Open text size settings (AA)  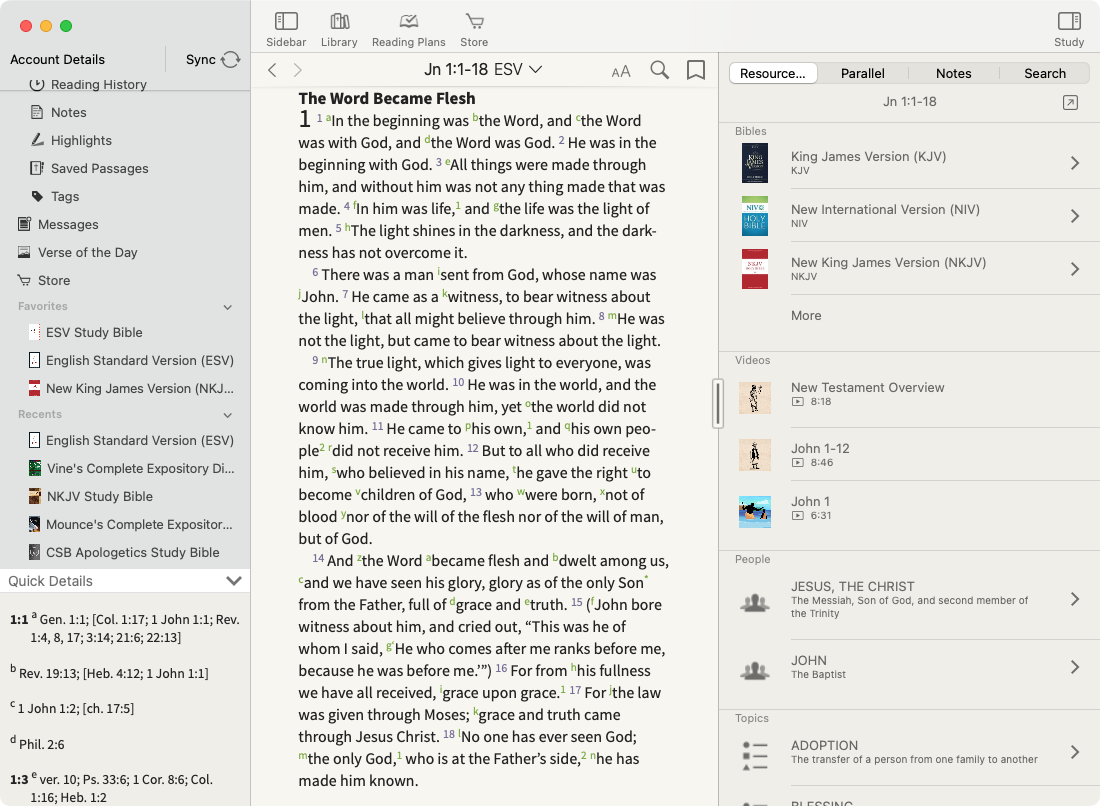(621, 72)
